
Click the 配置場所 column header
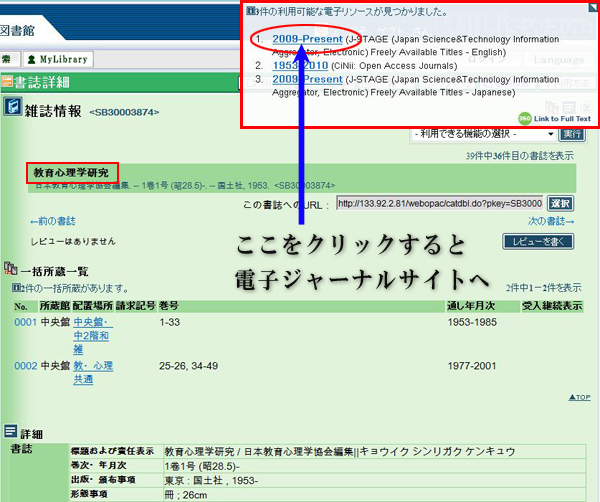pyautogui.click(x=93, y=306)
